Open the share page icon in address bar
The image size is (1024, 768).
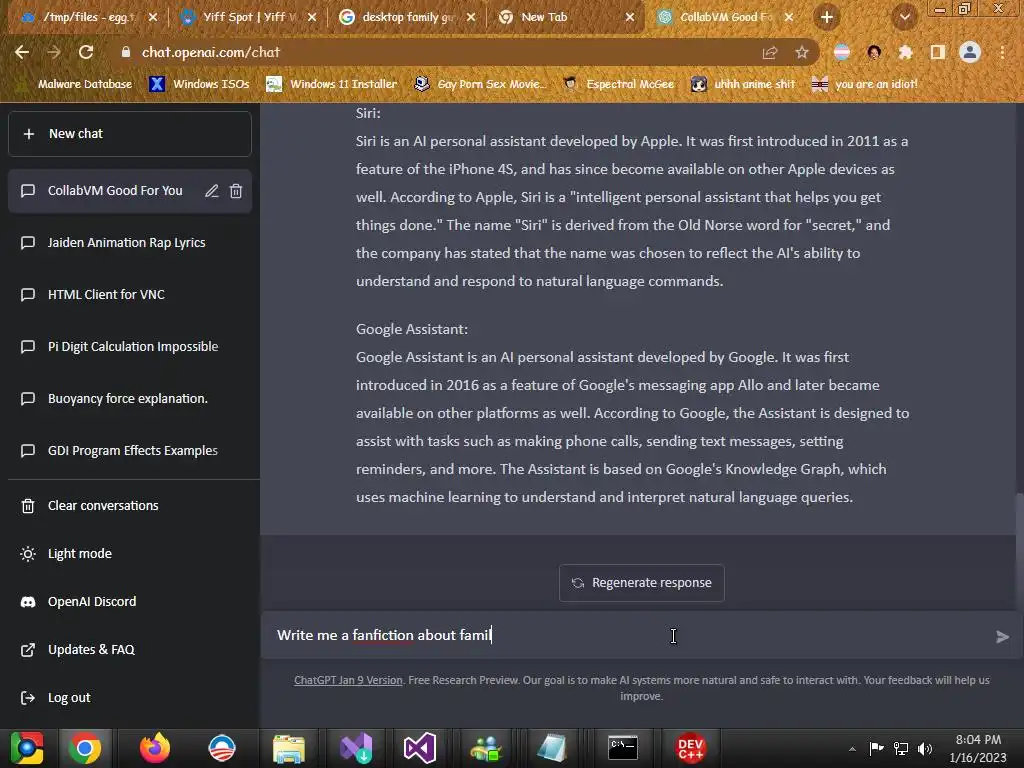[x=770, y=52]
